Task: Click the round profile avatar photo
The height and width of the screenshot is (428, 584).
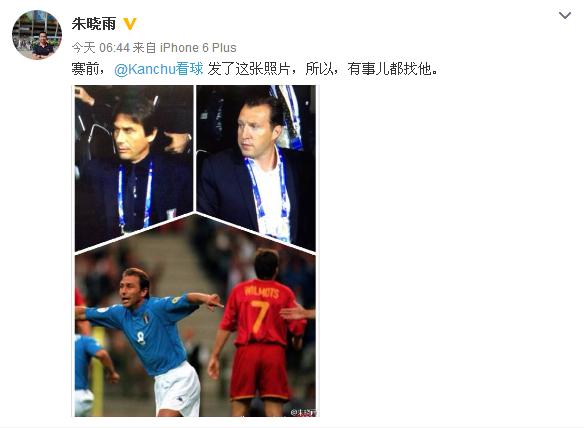Action: point(37,35)
